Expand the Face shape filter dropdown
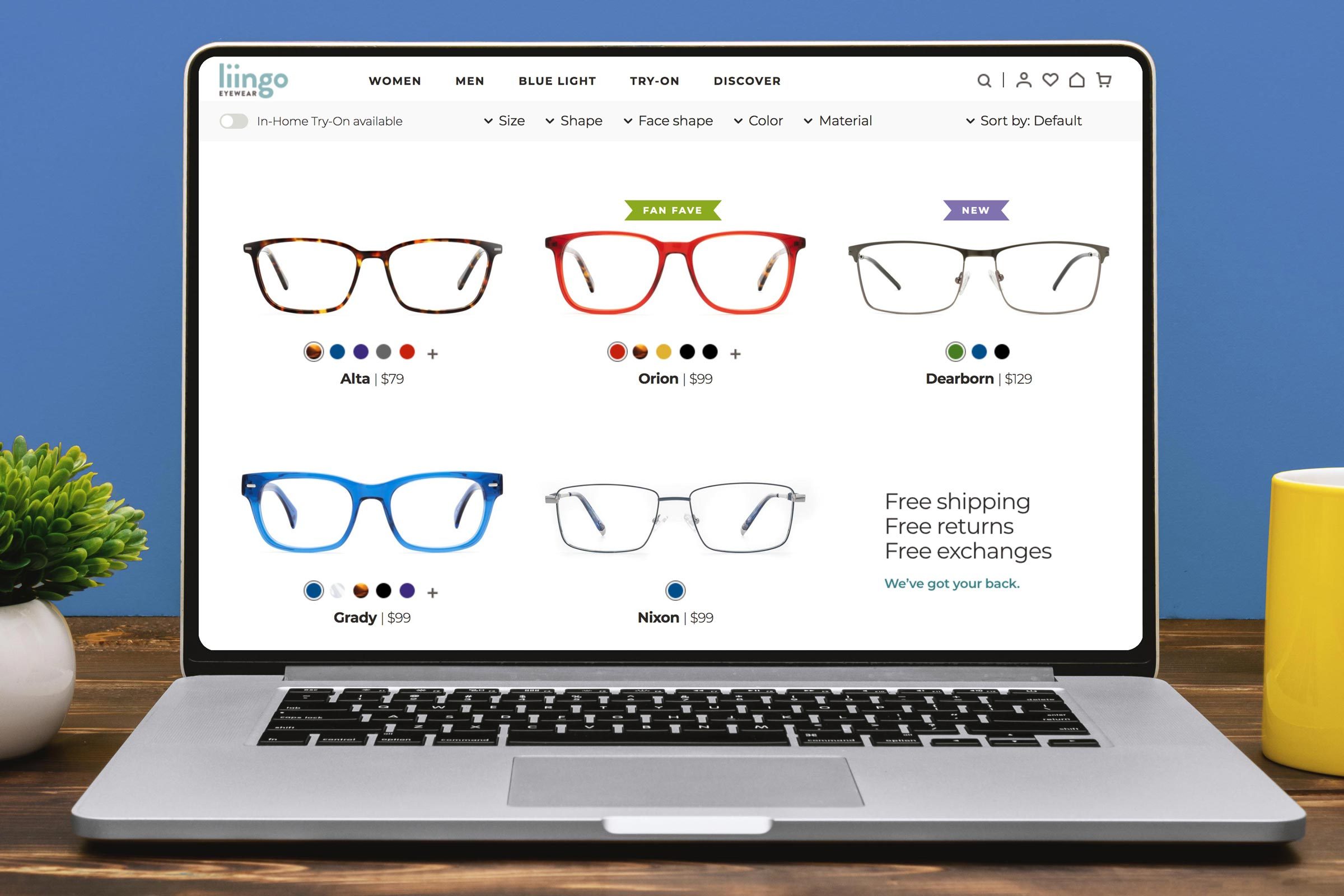This screenshot has width=1344, height=896. 669,121
